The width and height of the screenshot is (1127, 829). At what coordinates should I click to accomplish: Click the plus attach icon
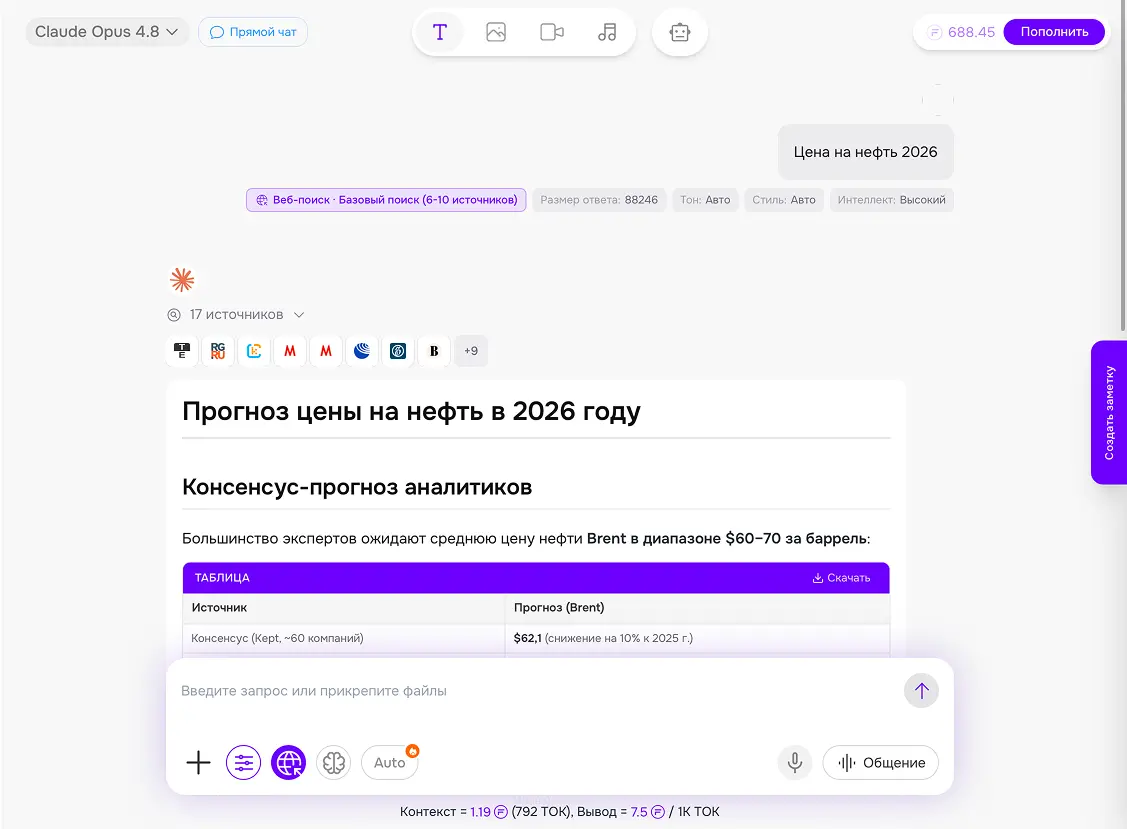(x=198, y=763)
